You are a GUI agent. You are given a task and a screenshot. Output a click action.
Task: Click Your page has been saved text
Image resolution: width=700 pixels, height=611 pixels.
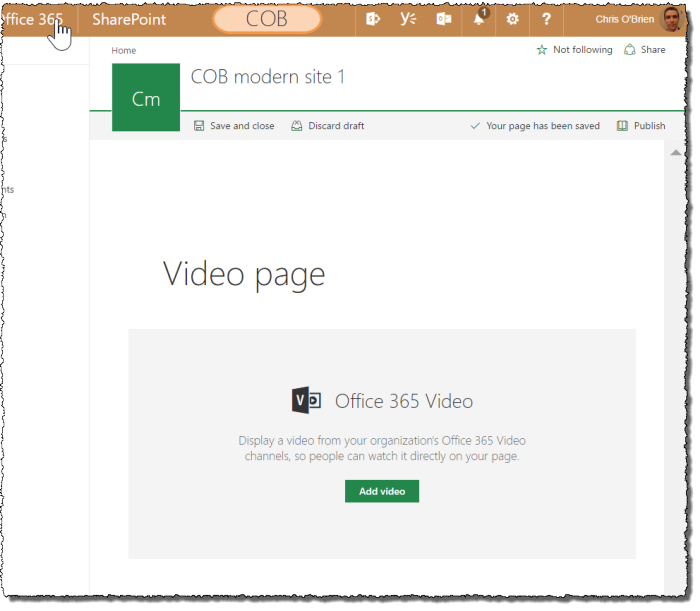click(x=543, y=126)
